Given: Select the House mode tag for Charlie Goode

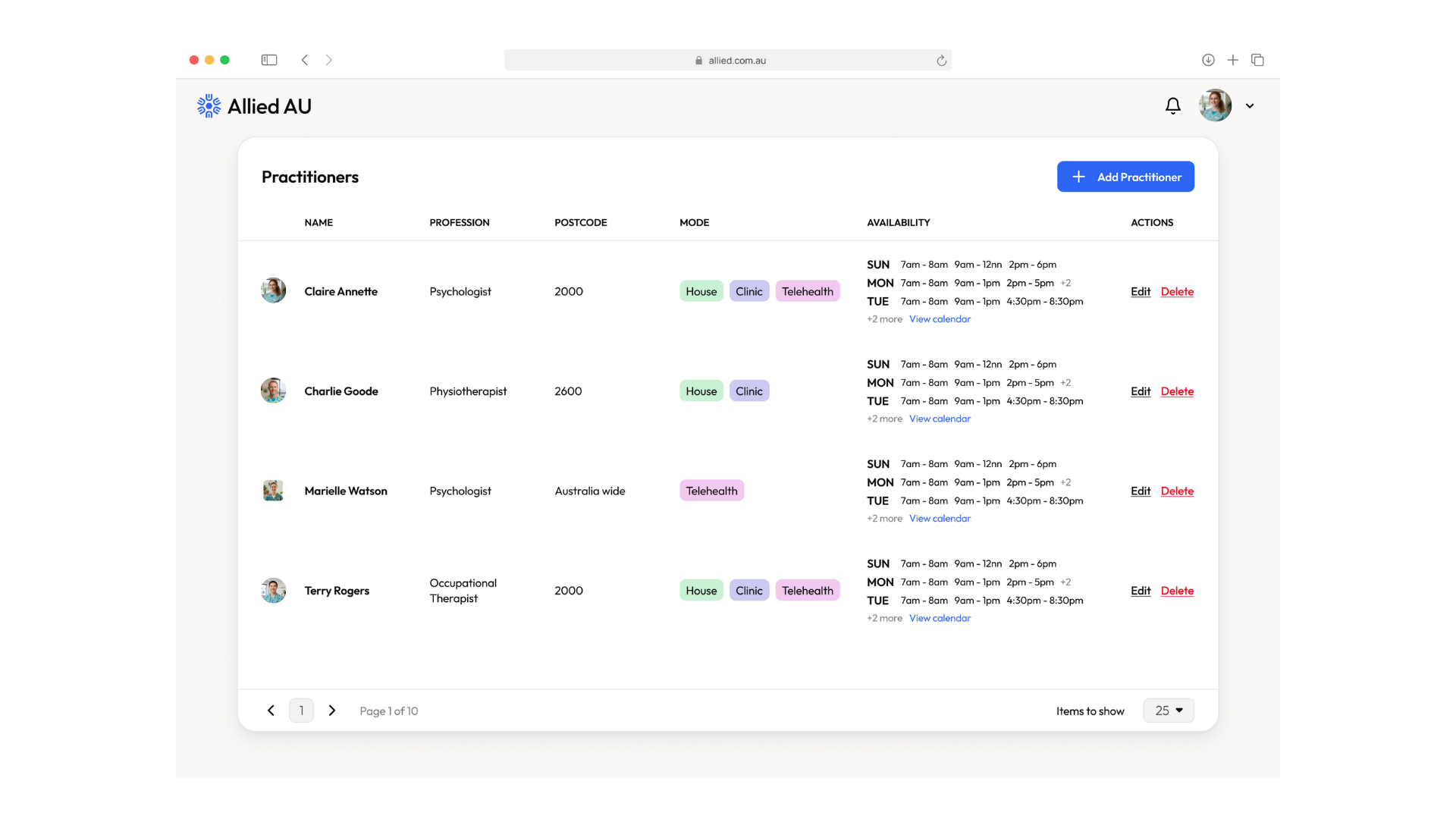Looking at the screenshot, I should click(x=701, y=391).
